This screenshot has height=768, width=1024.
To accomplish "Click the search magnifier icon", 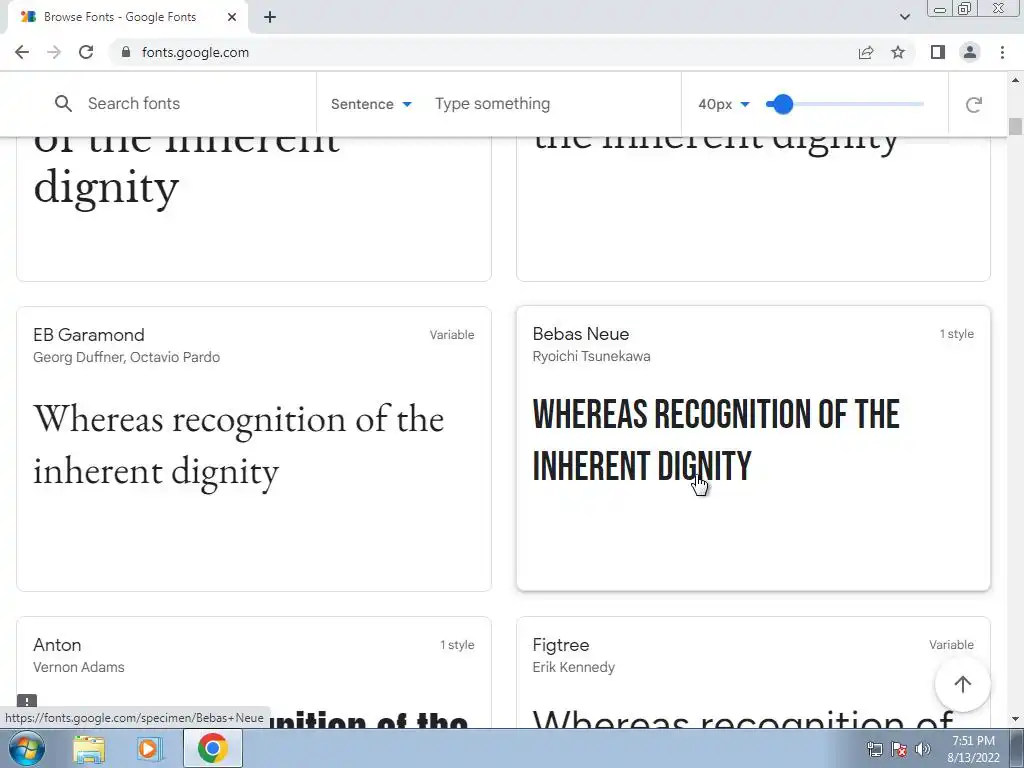I will [63, 104].
